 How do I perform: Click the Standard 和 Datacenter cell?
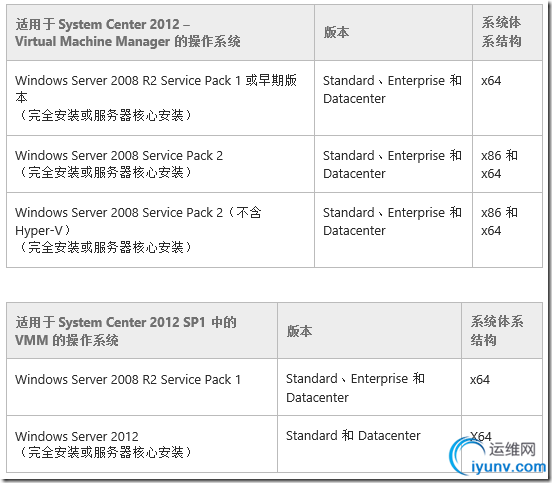[369, 444]
